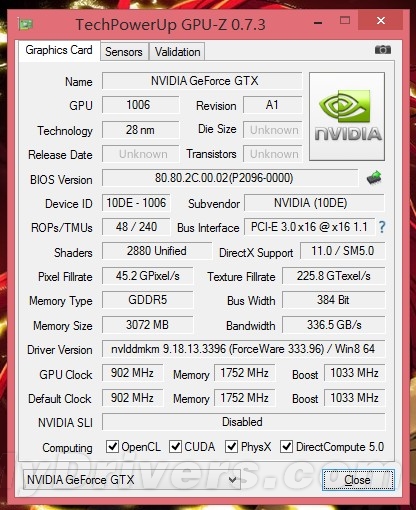Click the DirectX Support value 11.0 / SM5.0
Screen dimensions: 416x510
point(343,251)
